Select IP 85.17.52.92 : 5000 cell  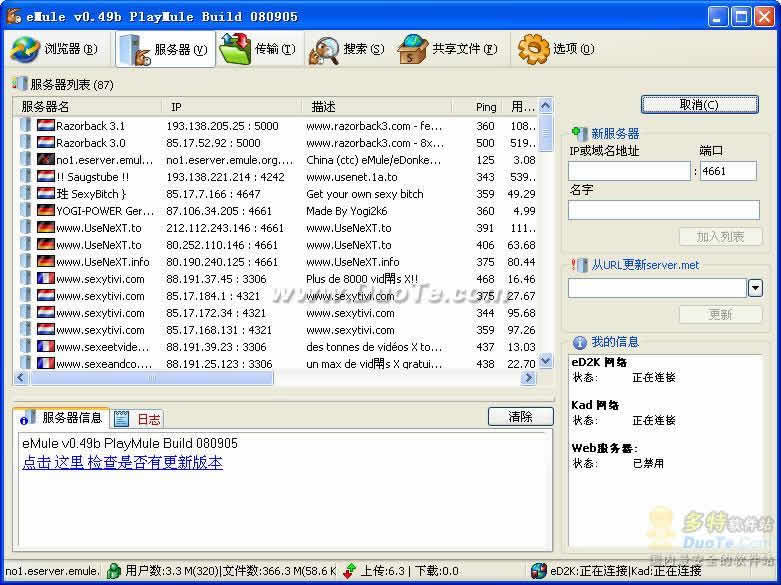(213, 143)
